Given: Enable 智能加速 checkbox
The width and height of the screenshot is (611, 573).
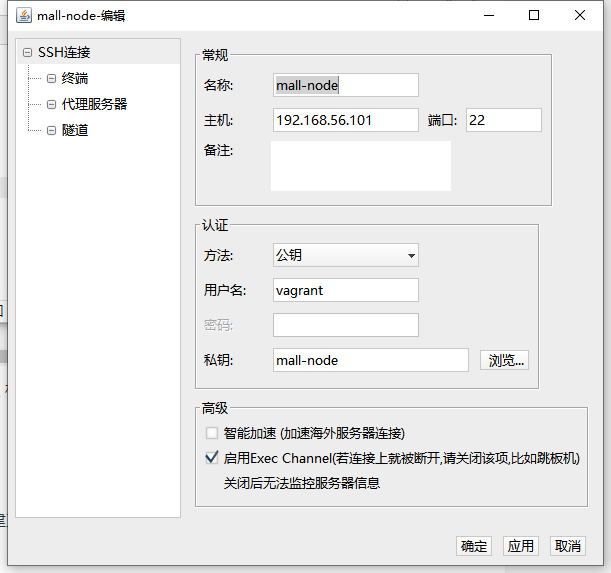Looking at the screenshot, I should [x=212, y=433].
